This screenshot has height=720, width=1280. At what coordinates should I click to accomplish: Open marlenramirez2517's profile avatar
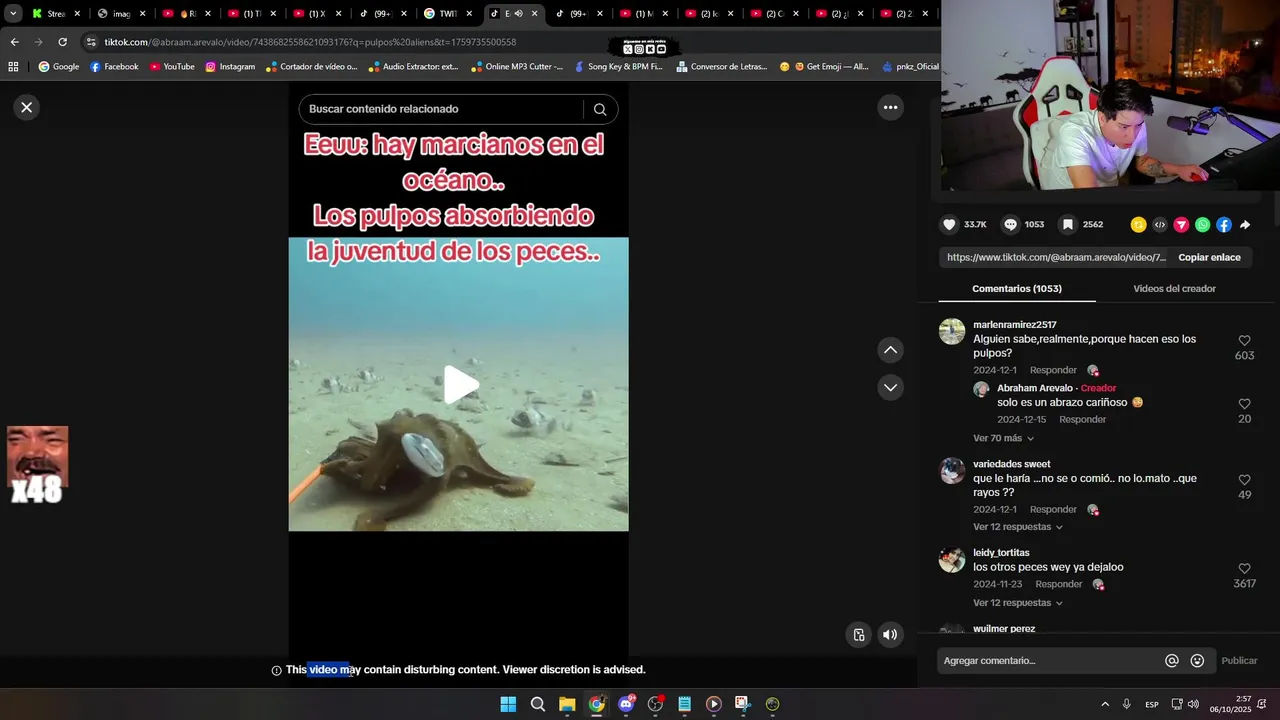point(952,332)
